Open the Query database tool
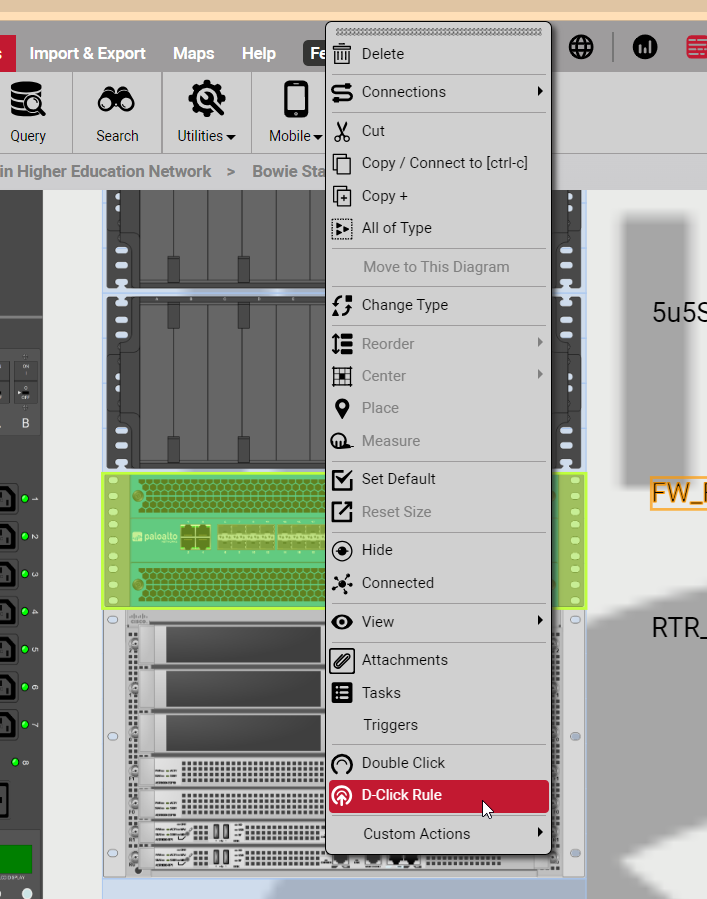 (x=28, y=112)
